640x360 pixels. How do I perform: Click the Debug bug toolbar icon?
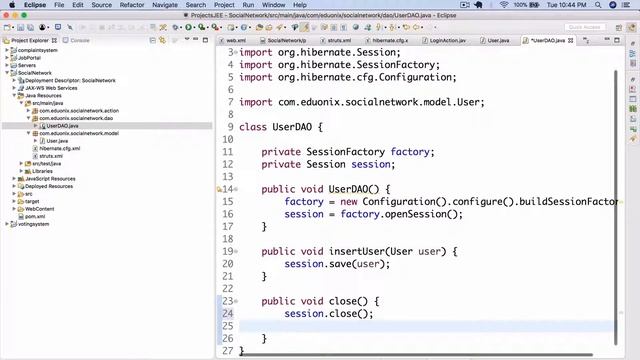[176, 27]
